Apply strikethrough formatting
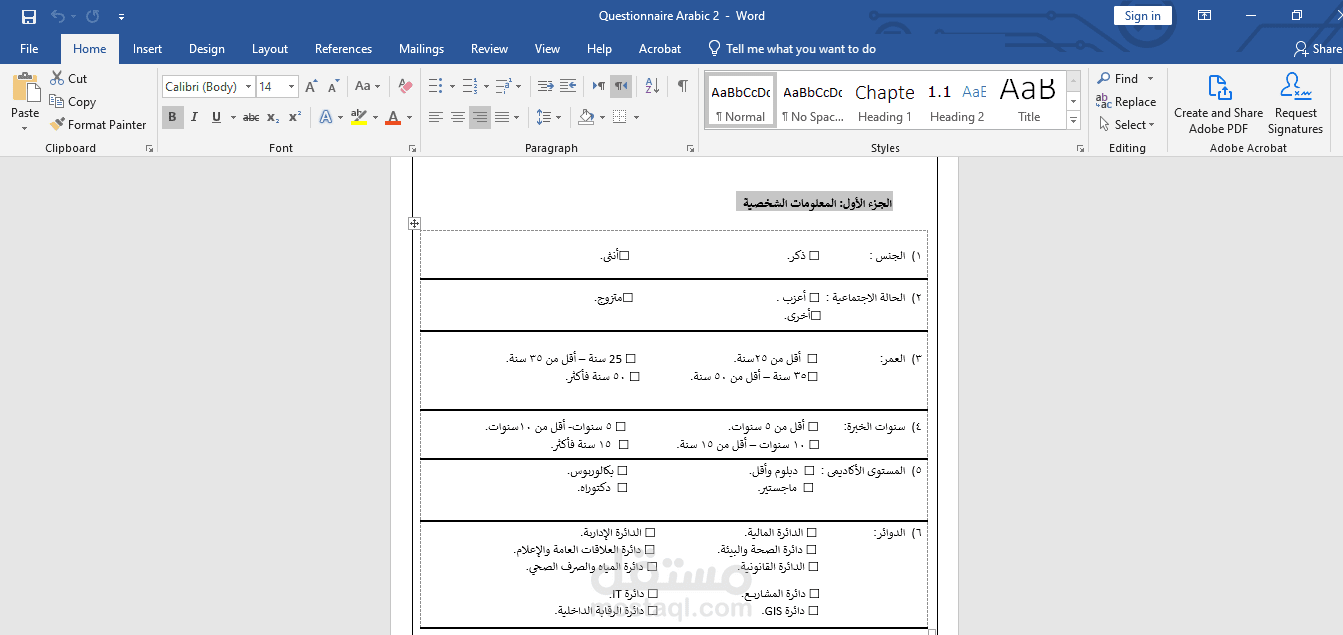Viewport: 1343px width, 635px height. [x=251, y=117]
